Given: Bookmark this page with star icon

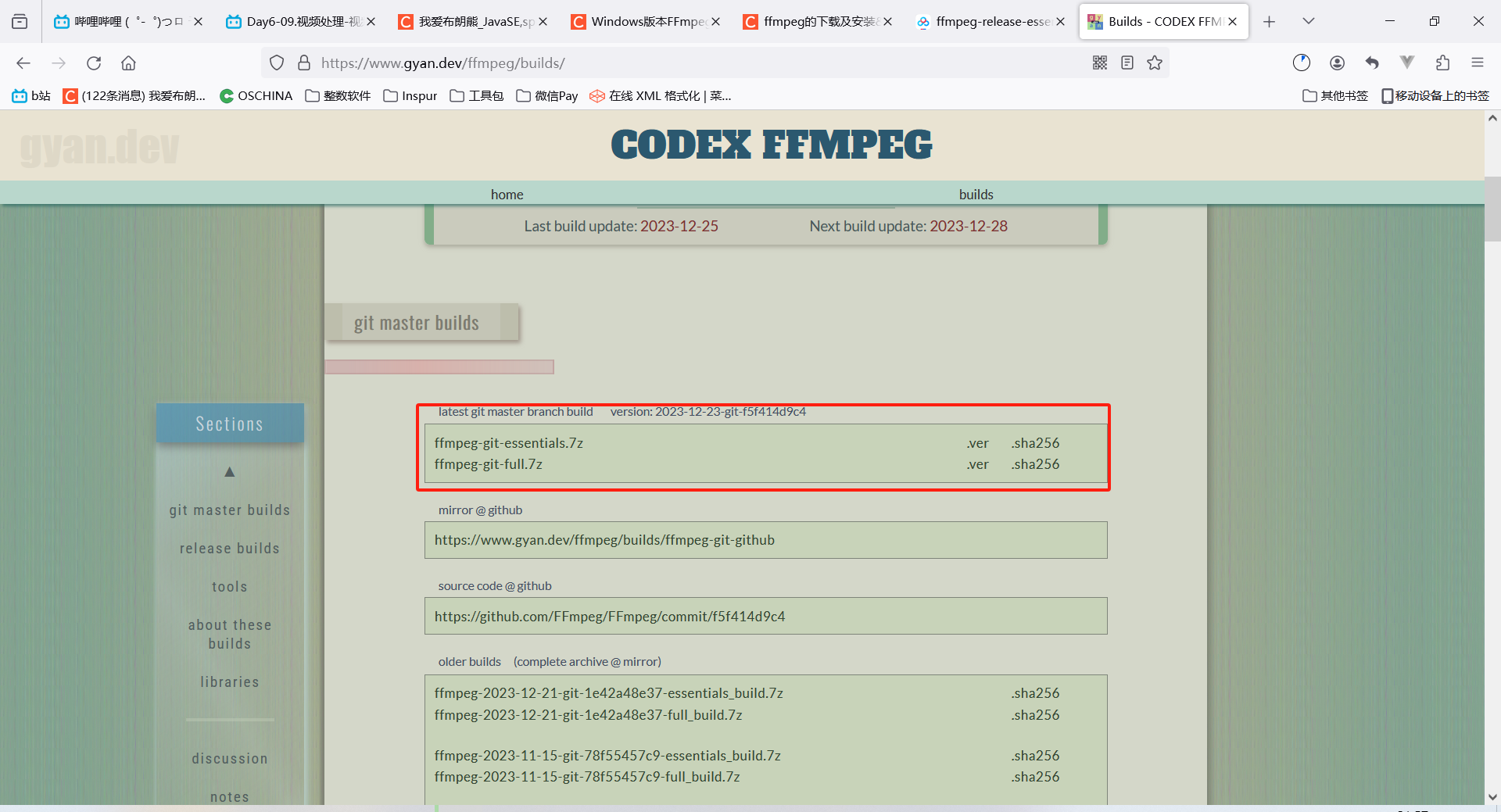Looking at the screenshot, I should (1155, 63).
